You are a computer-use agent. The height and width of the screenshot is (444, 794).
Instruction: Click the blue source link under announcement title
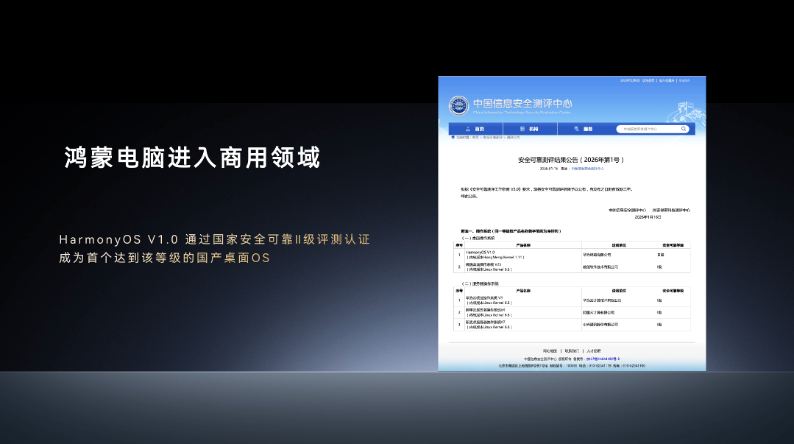[x=587, y=169]
